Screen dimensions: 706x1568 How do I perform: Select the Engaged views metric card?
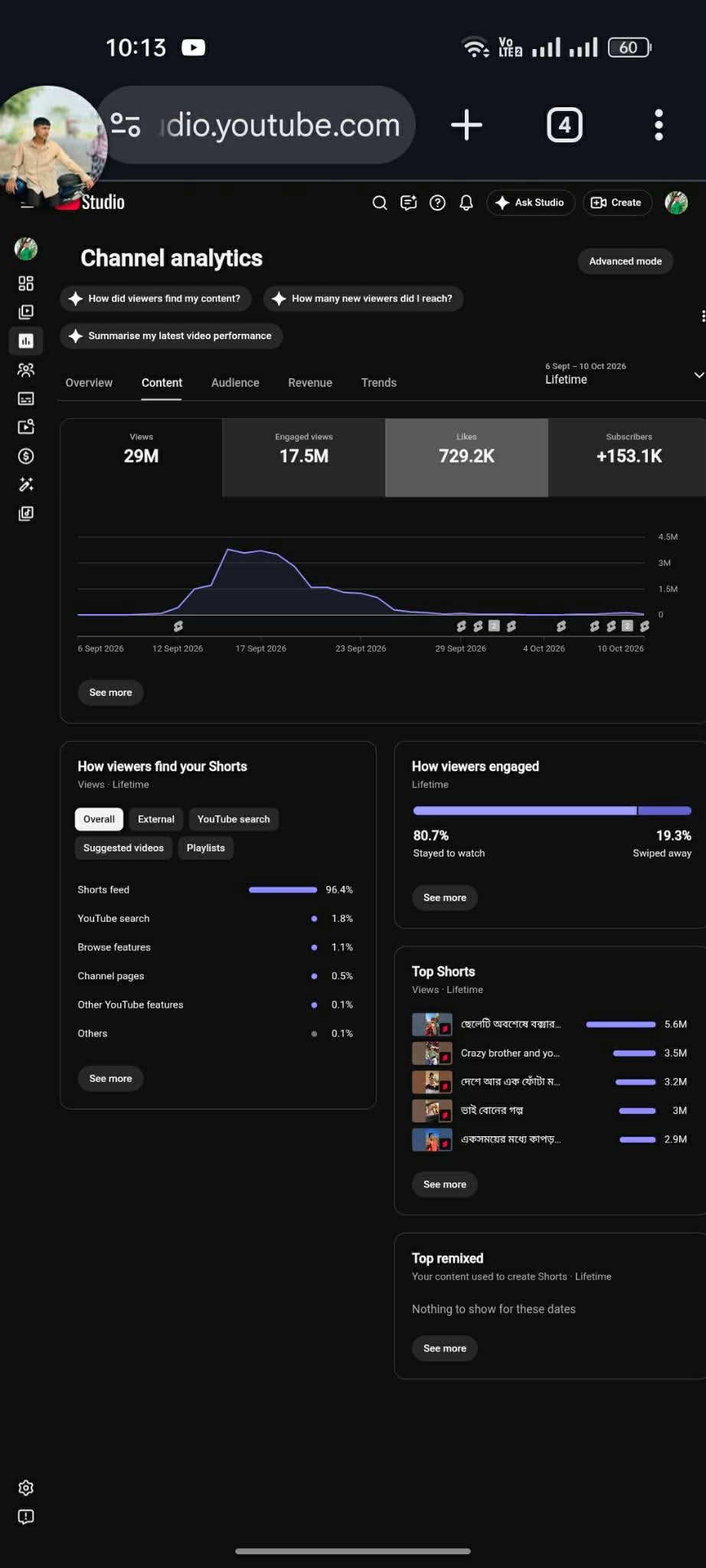click(x=304, y=457)
